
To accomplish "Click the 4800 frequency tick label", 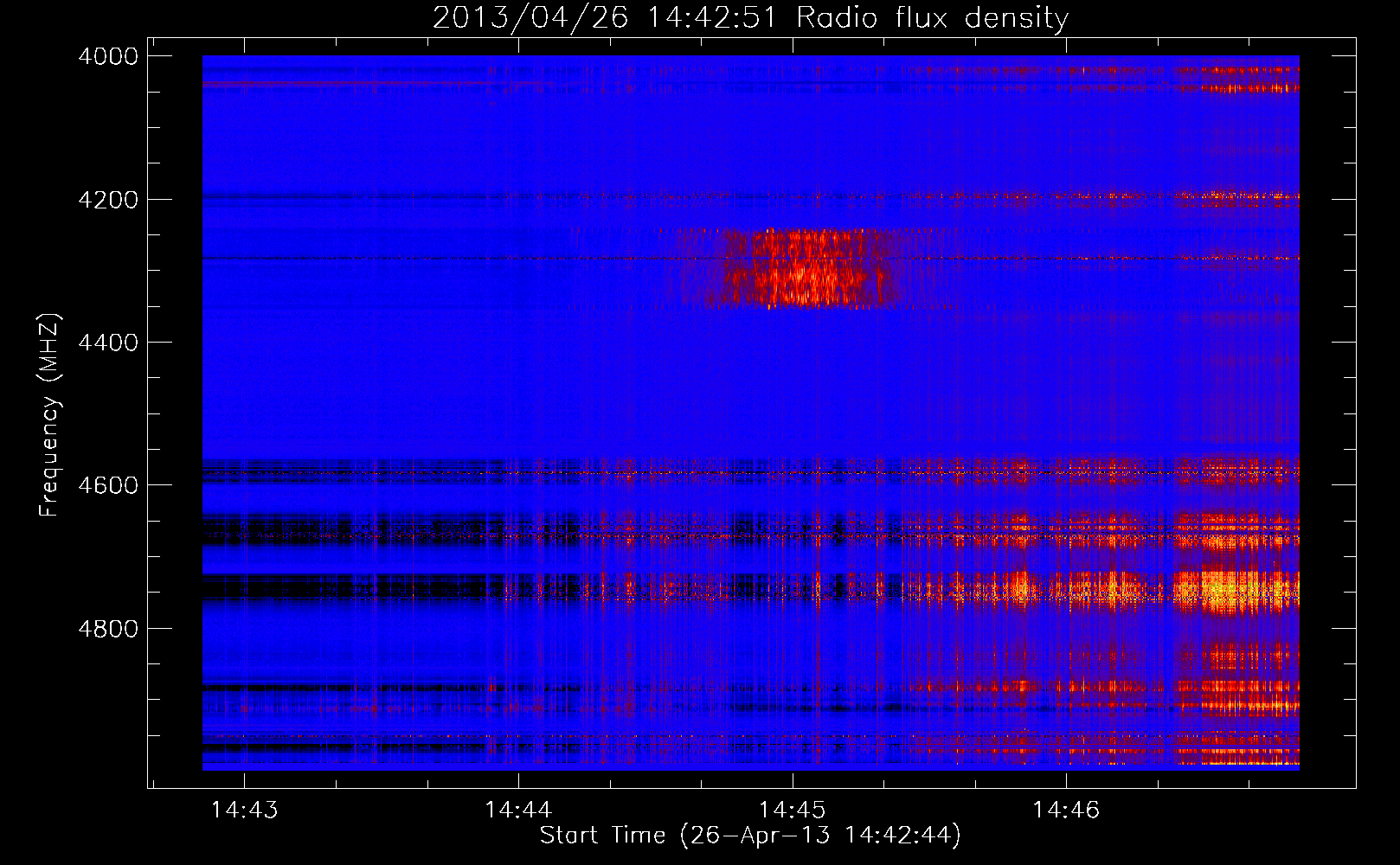I will [x=108, y=629].
